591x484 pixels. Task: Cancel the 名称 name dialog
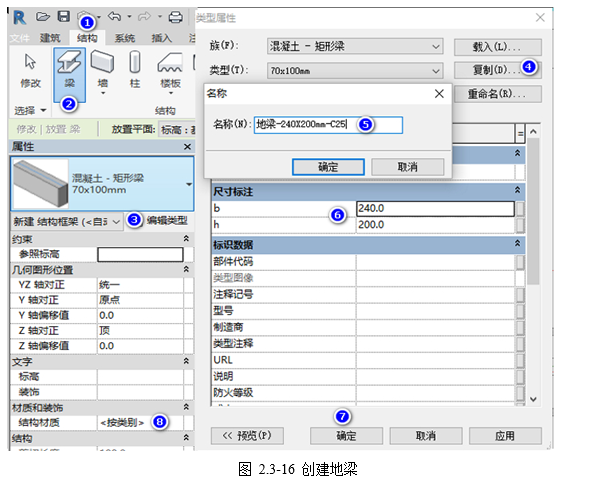point(407,167)
